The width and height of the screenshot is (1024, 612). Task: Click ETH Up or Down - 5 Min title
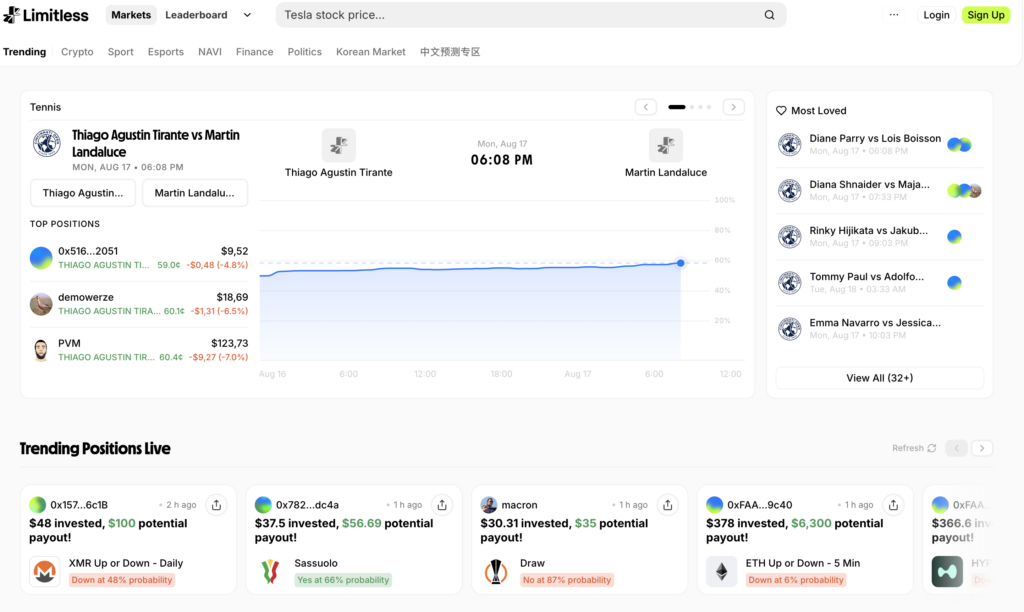coord(803,563)
